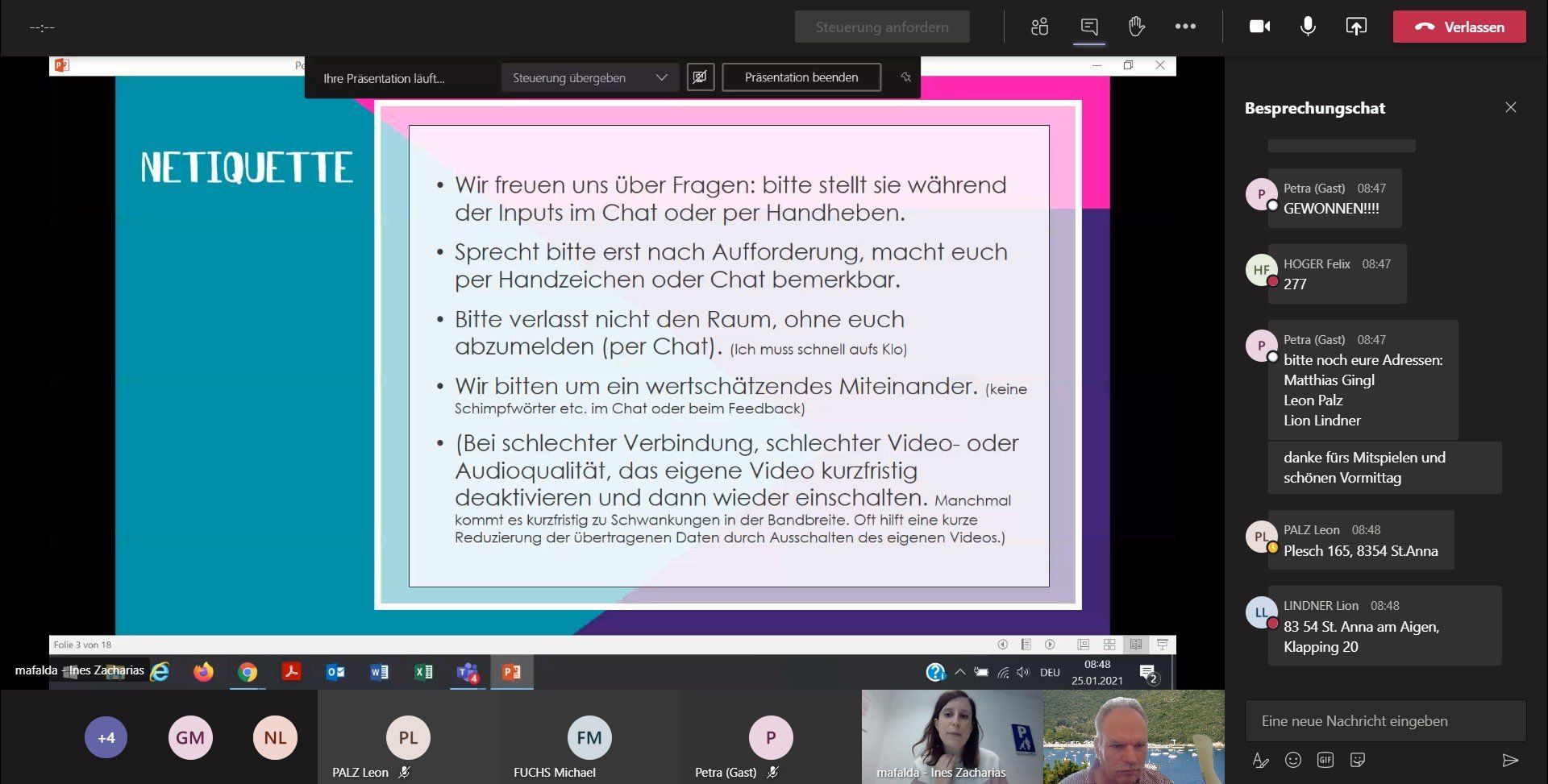The image size is (1548, 784).
Task: Open the Steuerung übergeben dropdown
Action: [x=589, y=77]
